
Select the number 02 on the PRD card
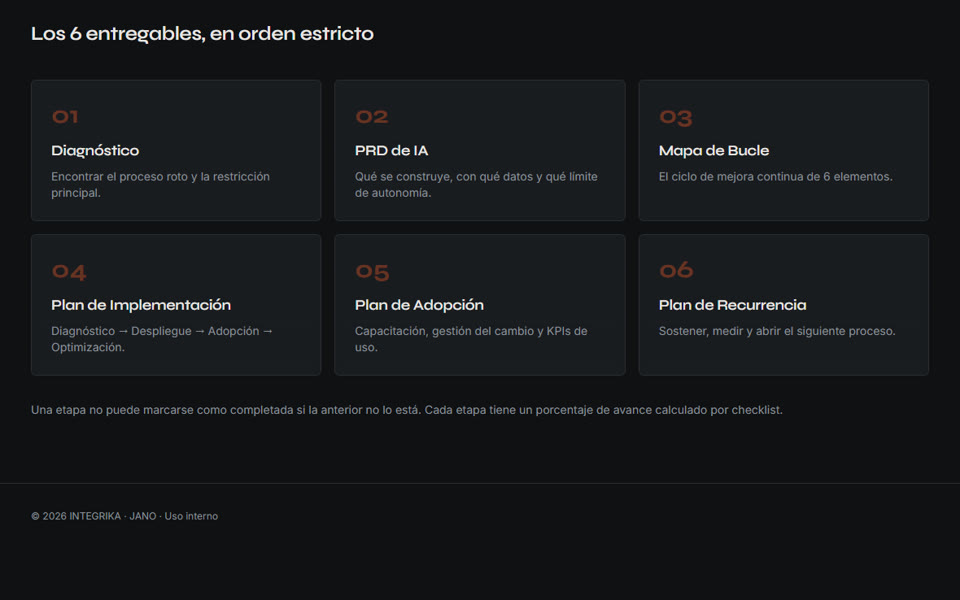[372, 117]
